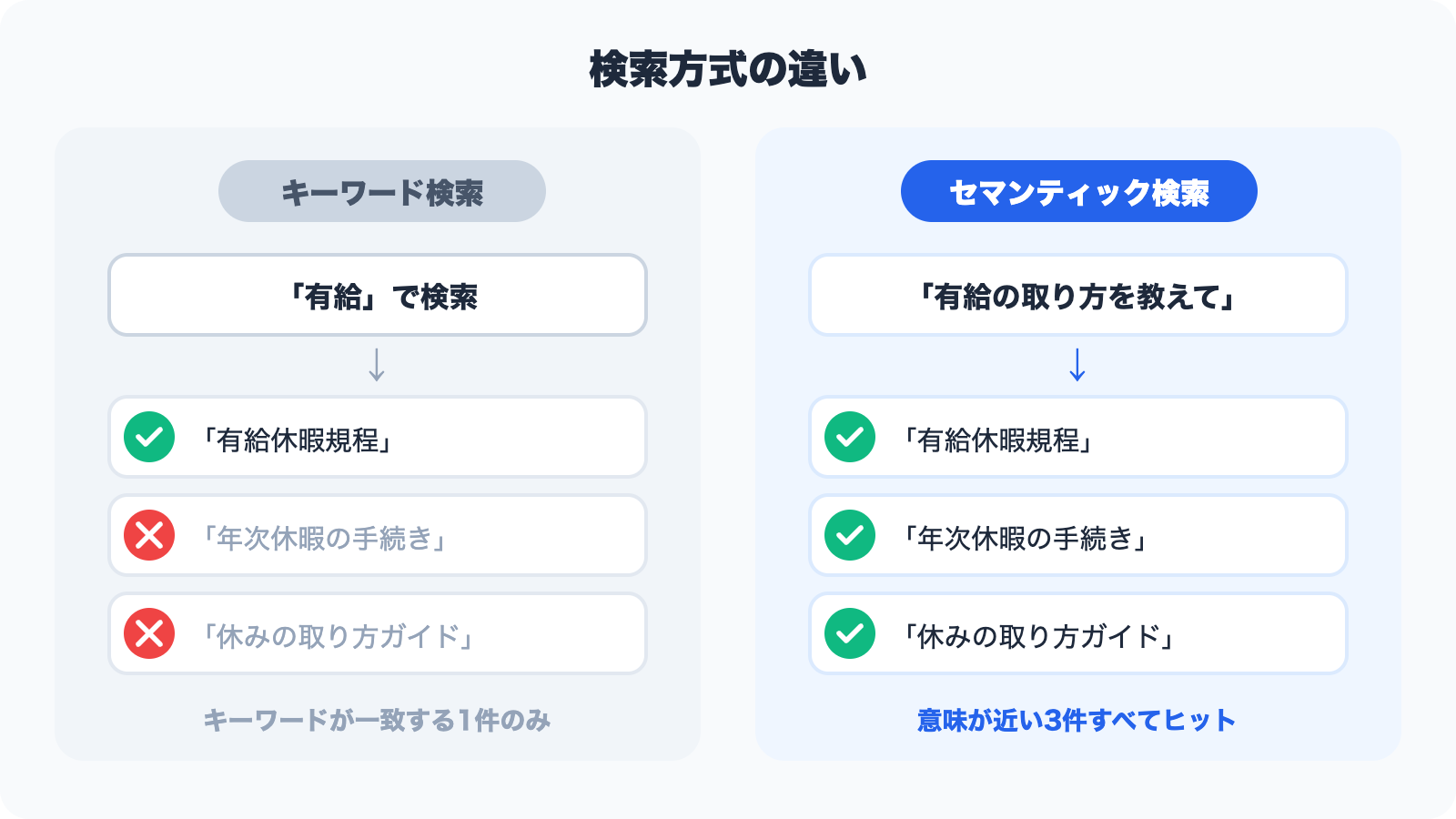Open right-panel 「年次休暇の手続き」 result text

1025,538
